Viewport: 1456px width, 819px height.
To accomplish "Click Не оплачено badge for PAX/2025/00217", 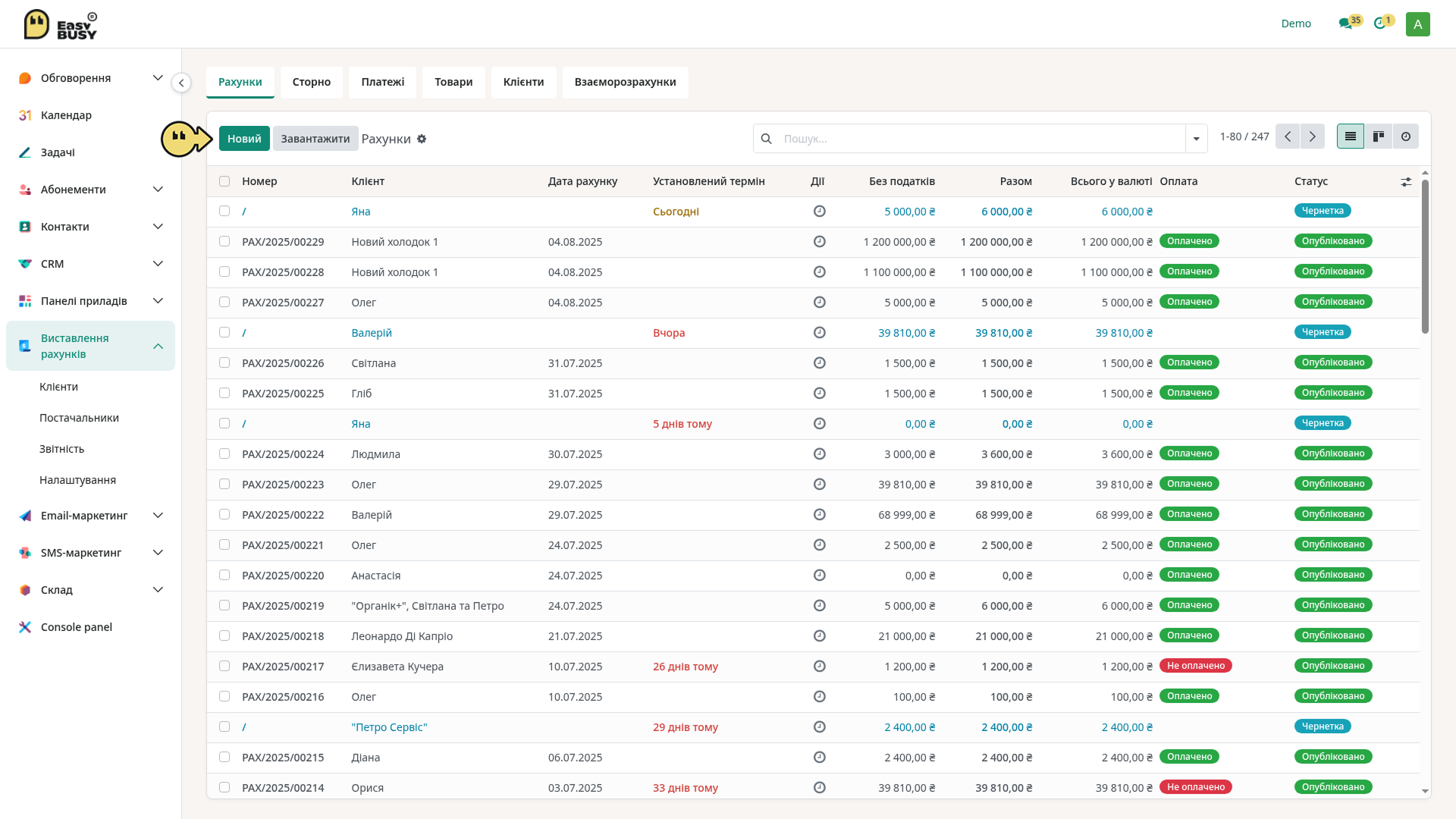I will click(1196, 666).
